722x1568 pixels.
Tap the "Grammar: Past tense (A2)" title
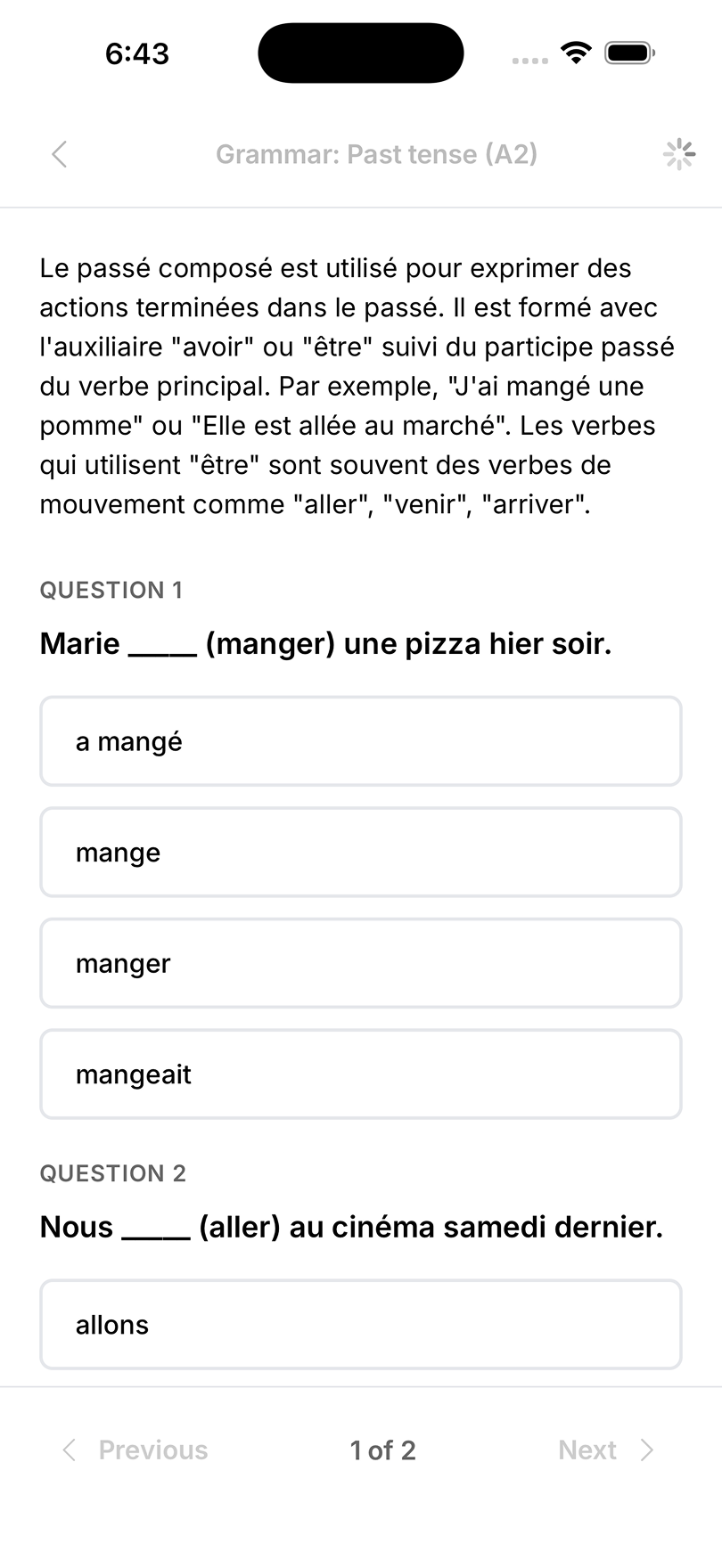coord(376,154)
